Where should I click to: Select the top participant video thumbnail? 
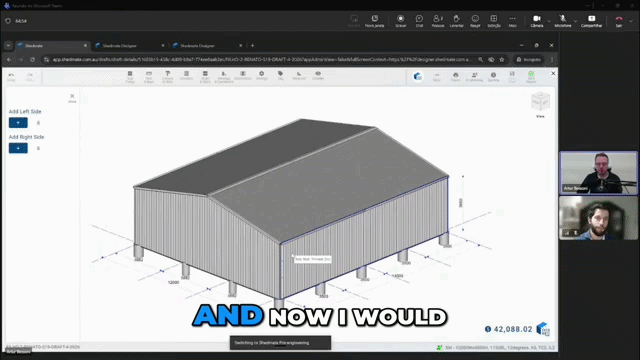coord(598,173)
